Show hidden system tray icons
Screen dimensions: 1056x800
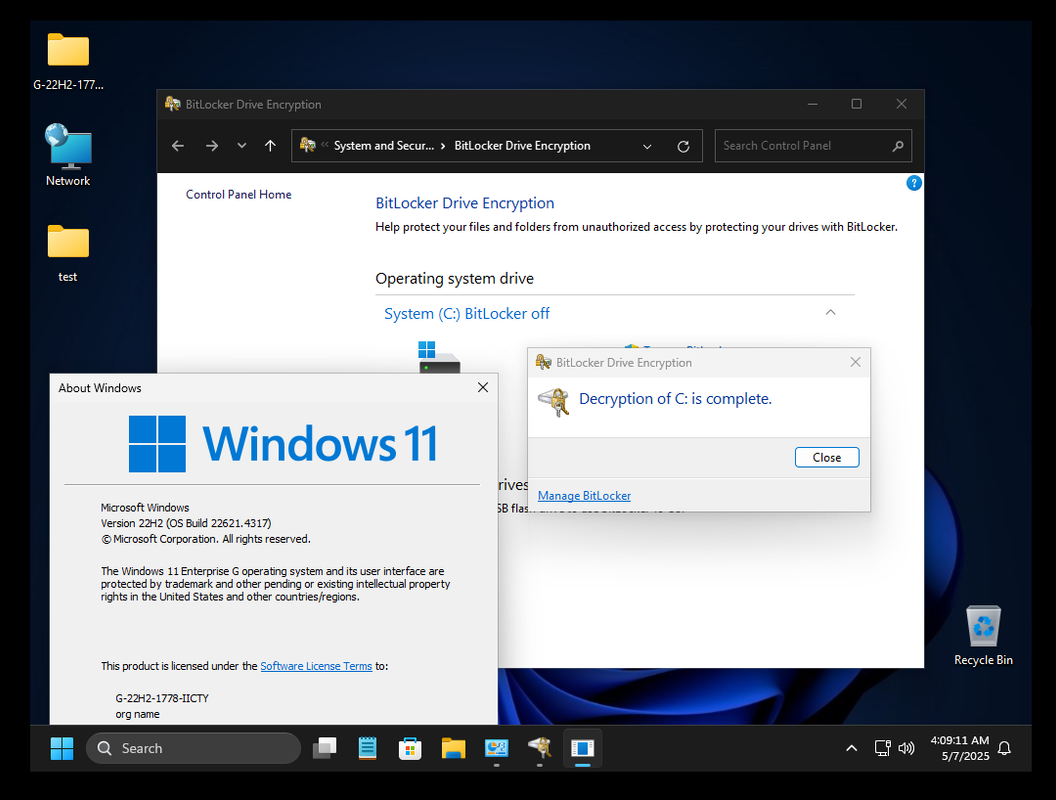point(851,748)
